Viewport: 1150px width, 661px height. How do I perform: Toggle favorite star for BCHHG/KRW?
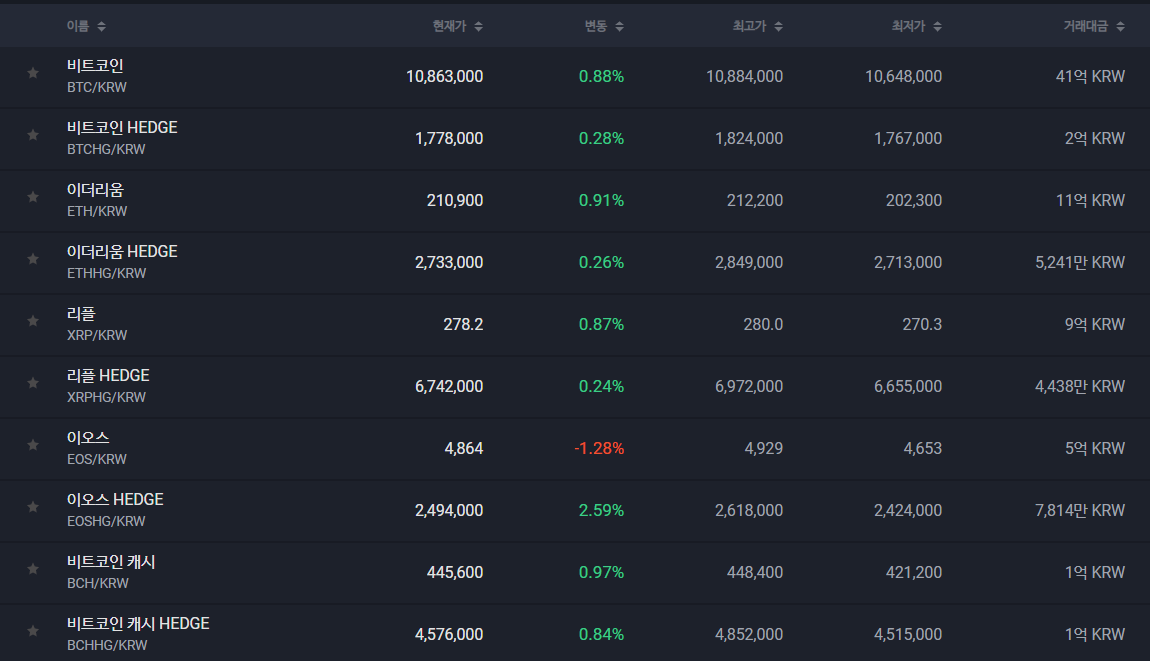[x=33, y=631]
